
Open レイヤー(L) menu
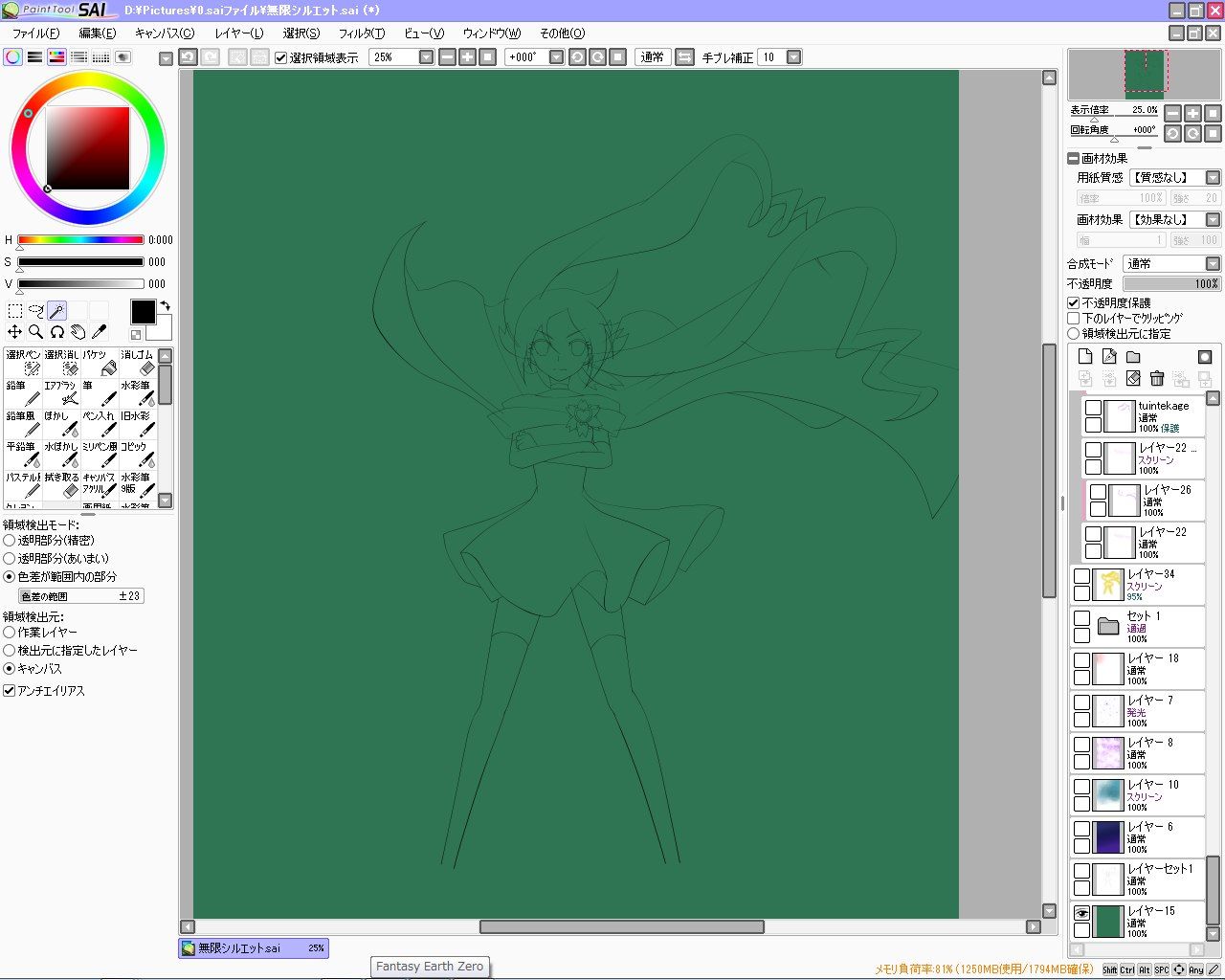tap(238, 33)
